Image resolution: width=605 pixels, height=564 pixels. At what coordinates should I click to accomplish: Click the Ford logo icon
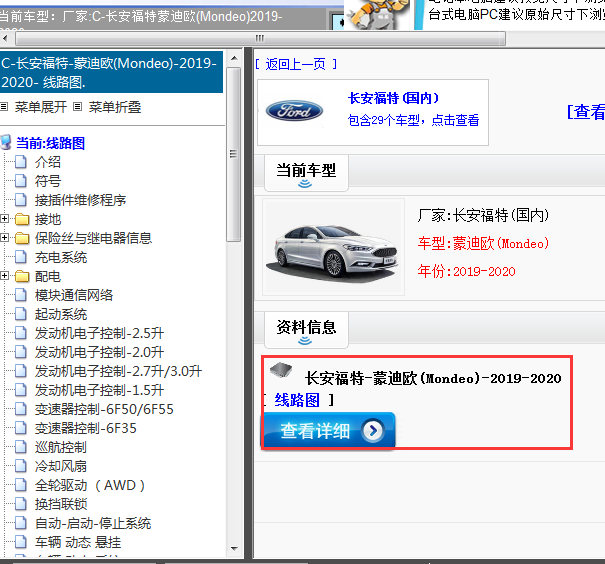coord(294,111)
